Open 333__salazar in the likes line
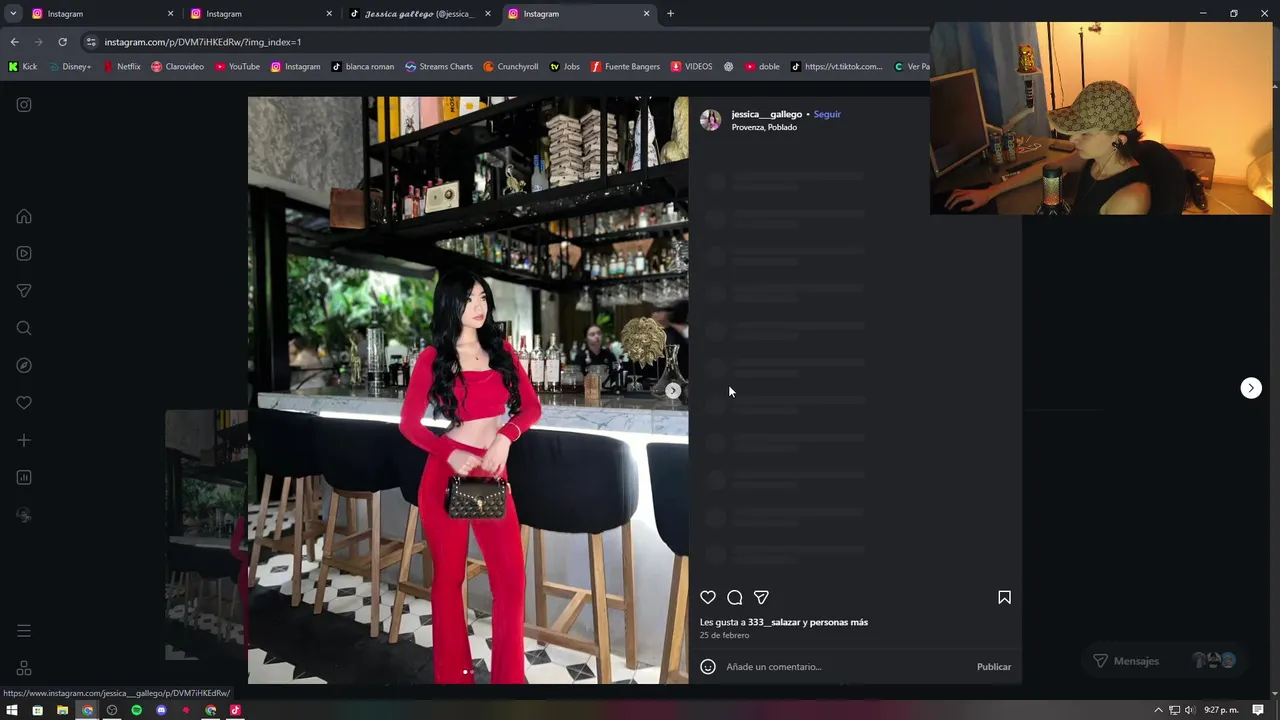Image resolution: width=1280 pixels, height=720 pixels. pos(774,622)
